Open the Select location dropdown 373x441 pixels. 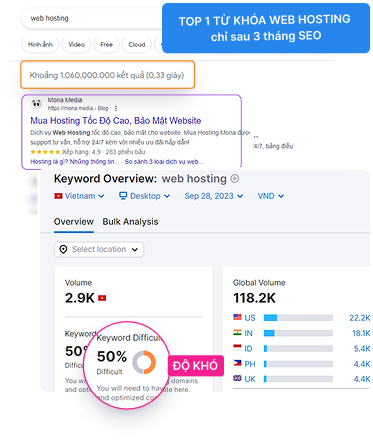(x=99, y=249)
